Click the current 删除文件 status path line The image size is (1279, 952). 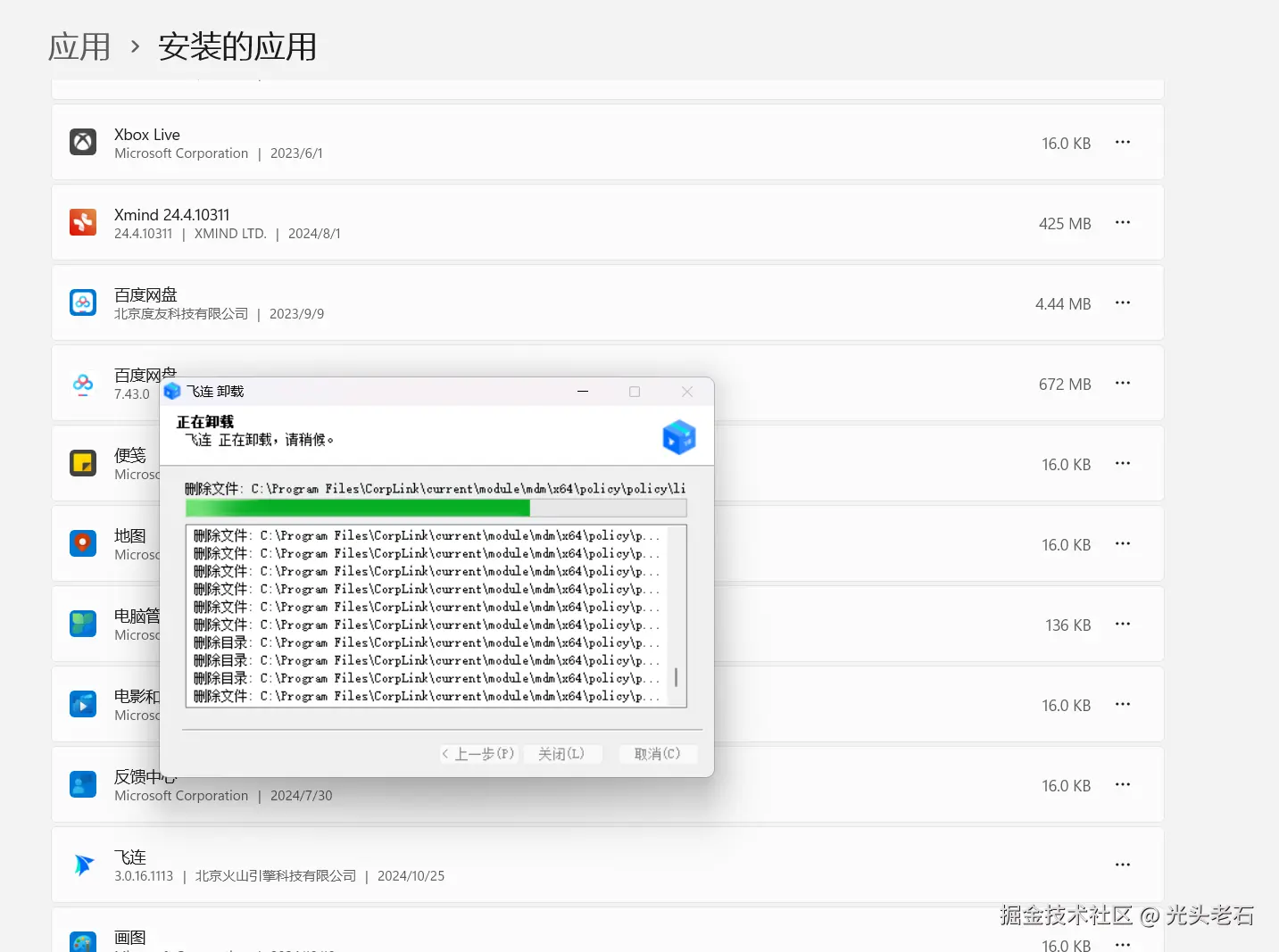pos(436,489)
